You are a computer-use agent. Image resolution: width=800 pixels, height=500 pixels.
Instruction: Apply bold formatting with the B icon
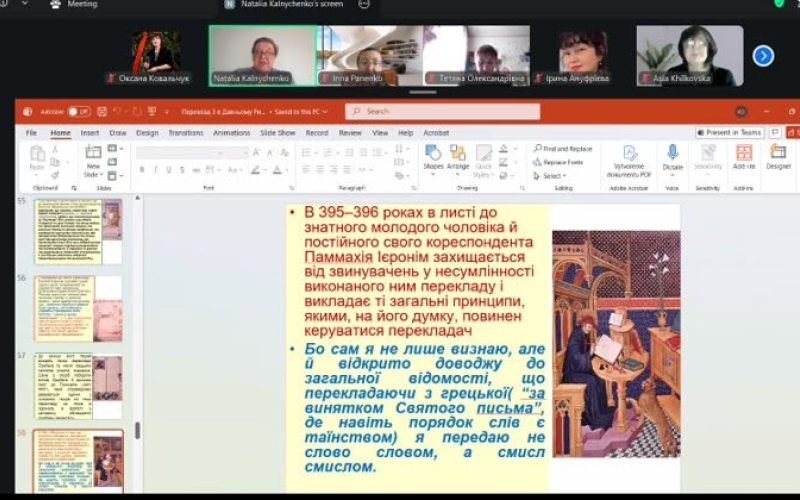click(x=142, y=170)
